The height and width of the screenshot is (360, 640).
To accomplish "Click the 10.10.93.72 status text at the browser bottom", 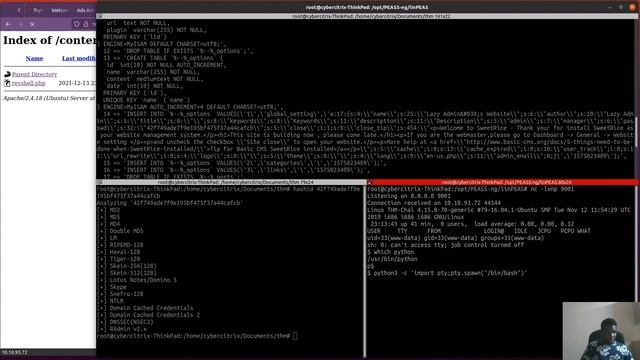I will point(14,352).
